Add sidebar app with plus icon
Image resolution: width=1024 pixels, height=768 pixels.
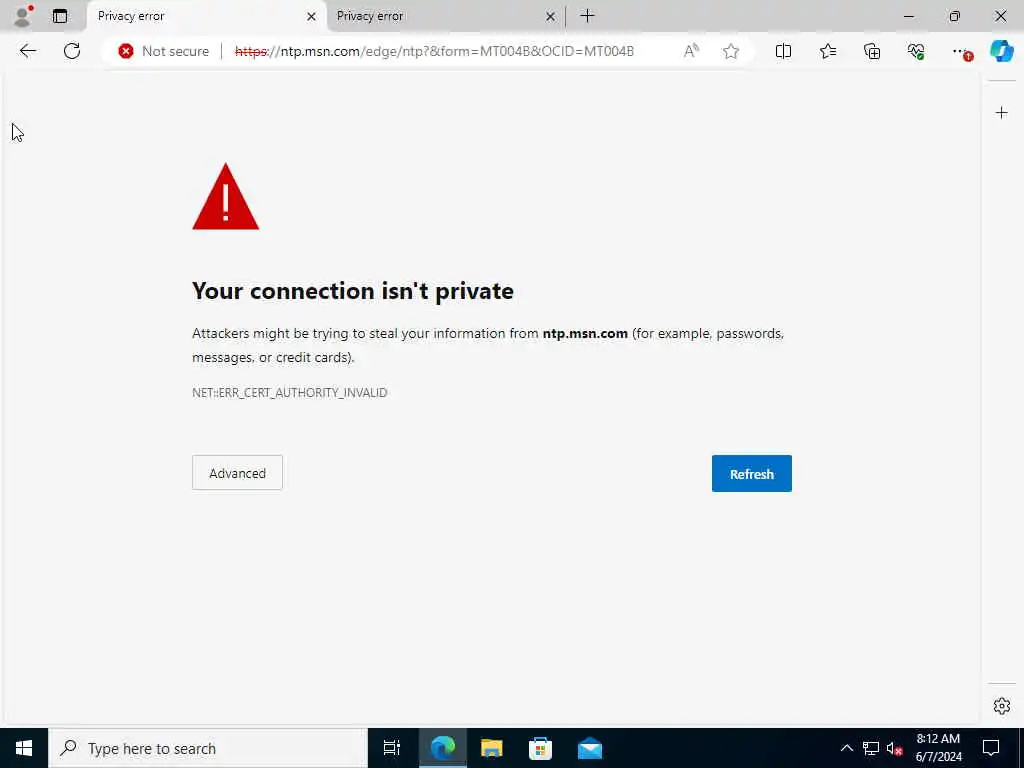(1002, 113)
